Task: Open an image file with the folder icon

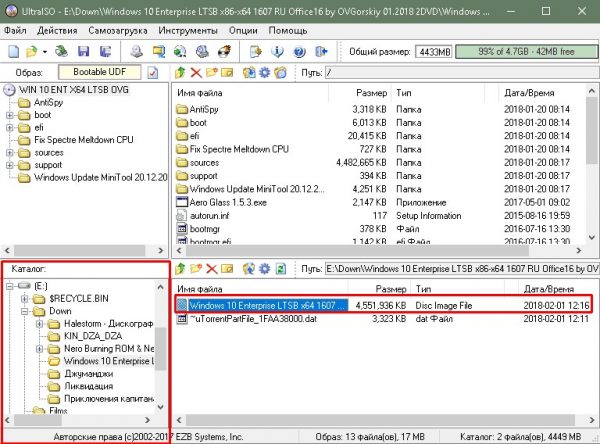Action: (x=32, y=51)
